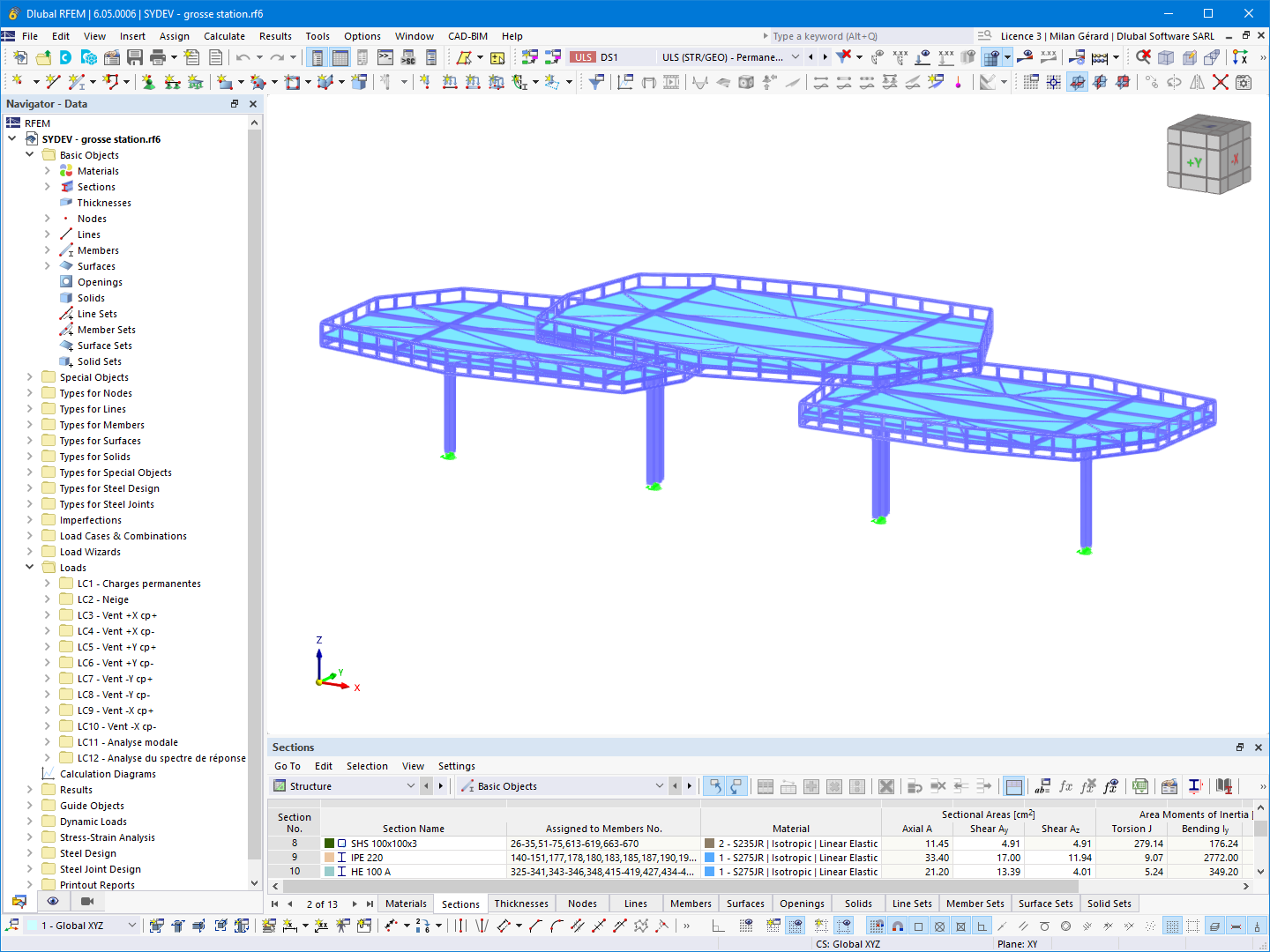Image resolution: width=1270 pixels, height=952 pixels.
Task: Open the Basic Objects dropdown in Sections panel
Action: click(659, 786)
